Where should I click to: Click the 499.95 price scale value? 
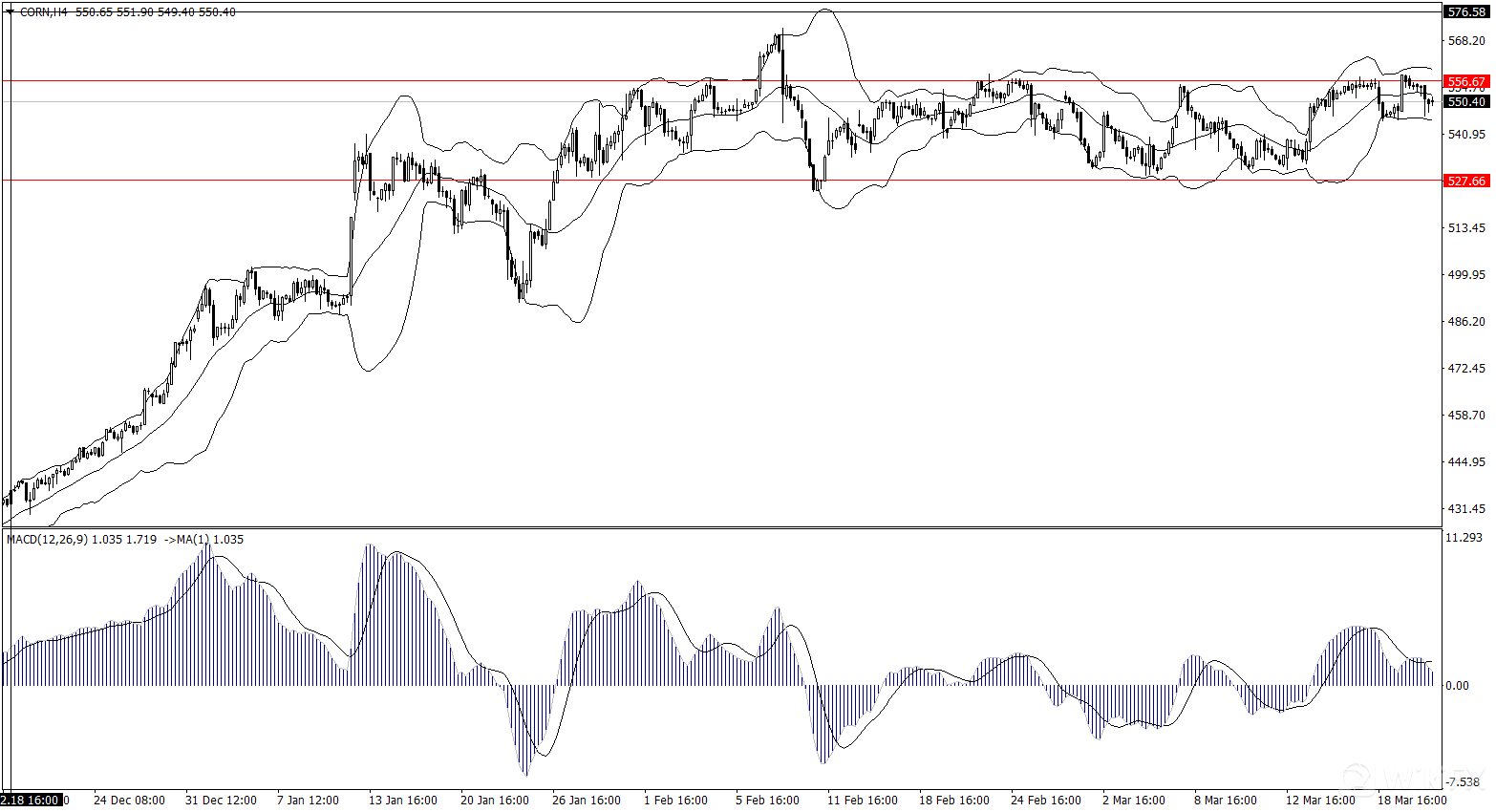(1466, 274)
